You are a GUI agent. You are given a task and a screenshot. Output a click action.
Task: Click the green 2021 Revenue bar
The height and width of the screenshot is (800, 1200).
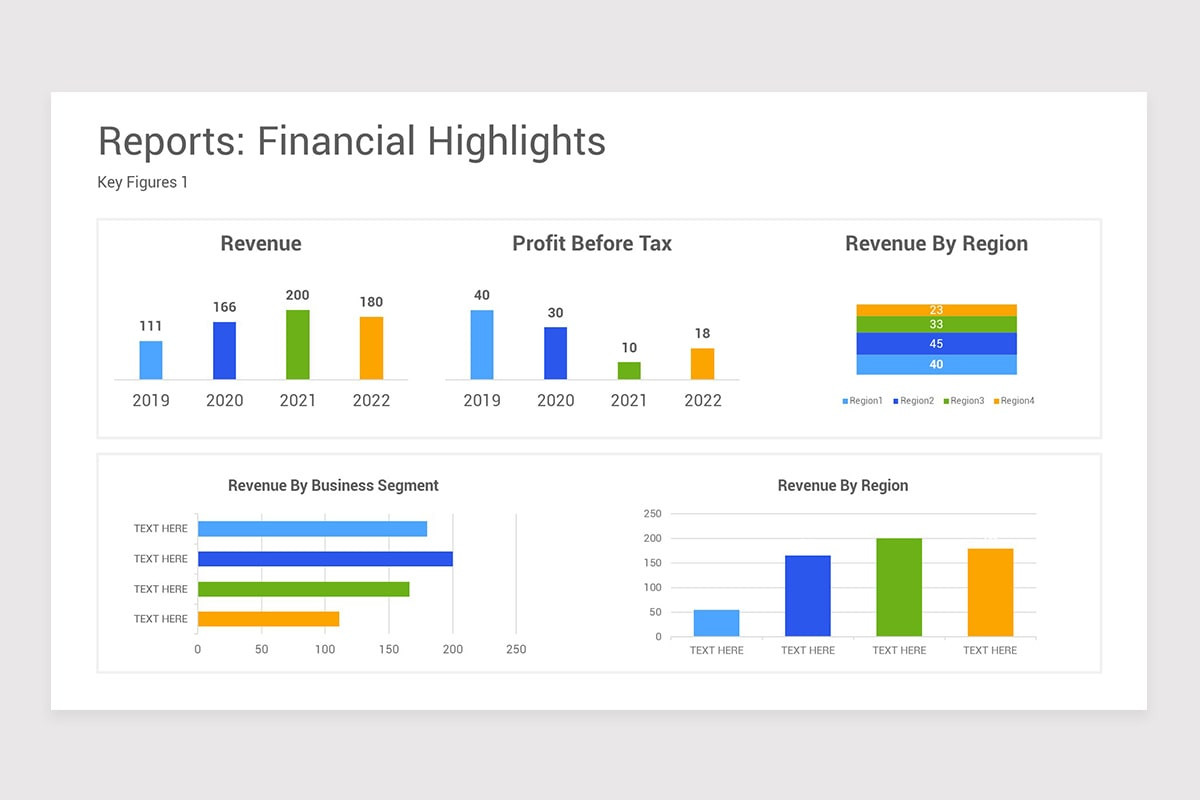pyautogui.click(x=298, y=345)
